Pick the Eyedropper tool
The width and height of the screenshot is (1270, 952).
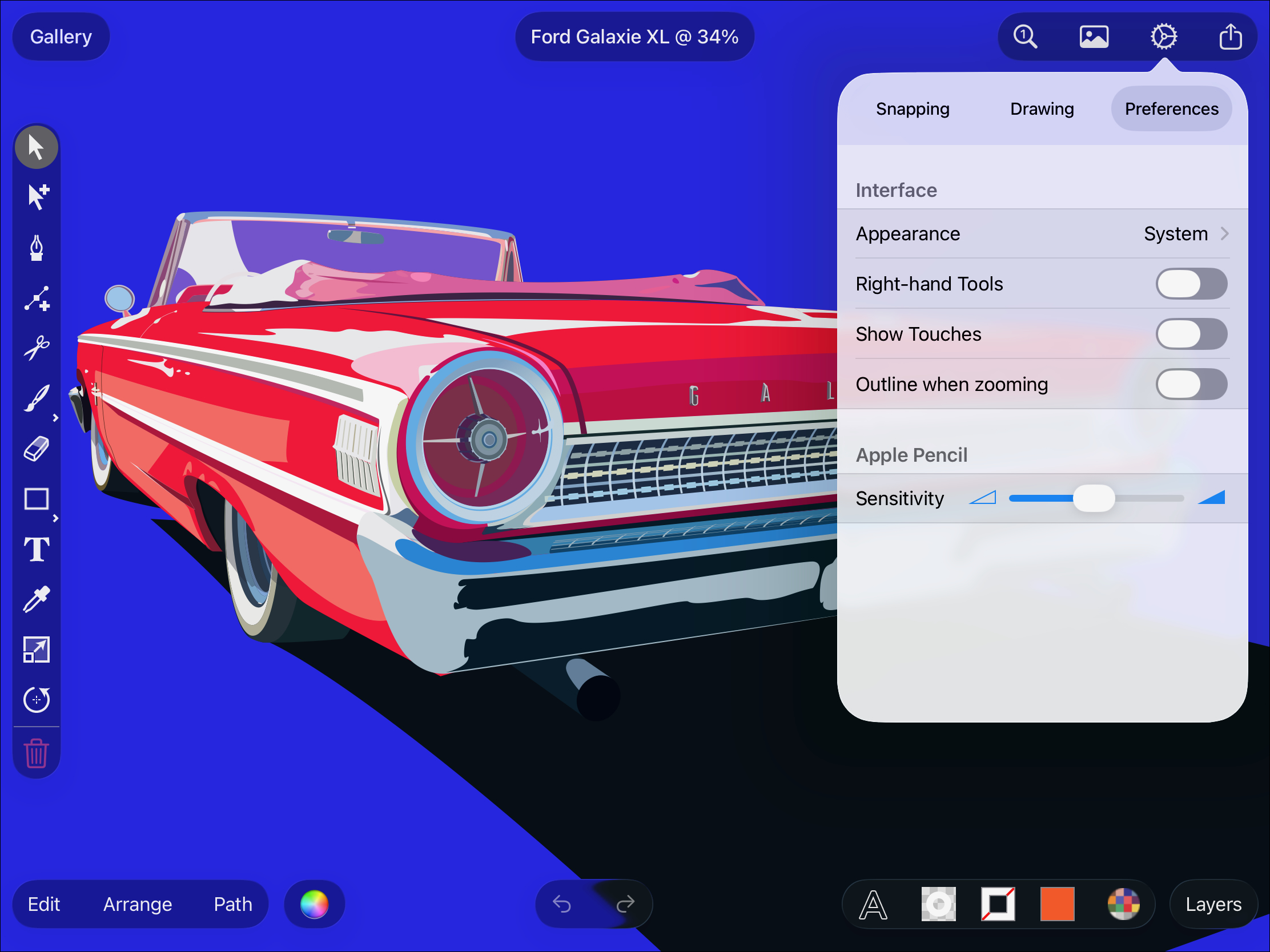tap(36, 600)
